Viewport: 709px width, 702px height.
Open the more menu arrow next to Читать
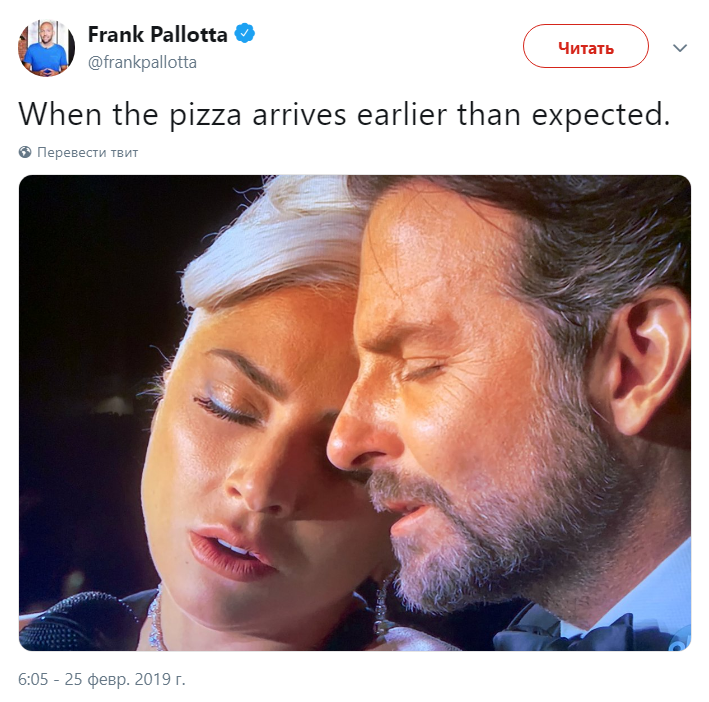pyautogui.click(x=680, y=47)
